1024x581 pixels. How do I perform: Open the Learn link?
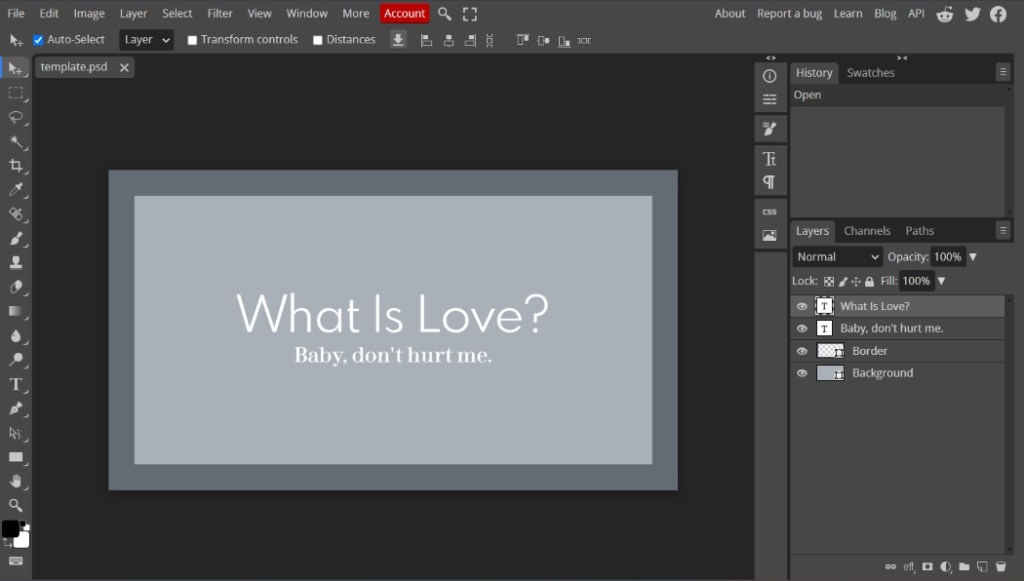point(848,14)
